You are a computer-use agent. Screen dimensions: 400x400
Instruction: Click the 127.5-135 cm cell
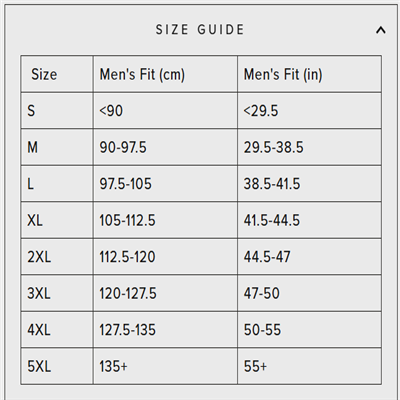128,330
